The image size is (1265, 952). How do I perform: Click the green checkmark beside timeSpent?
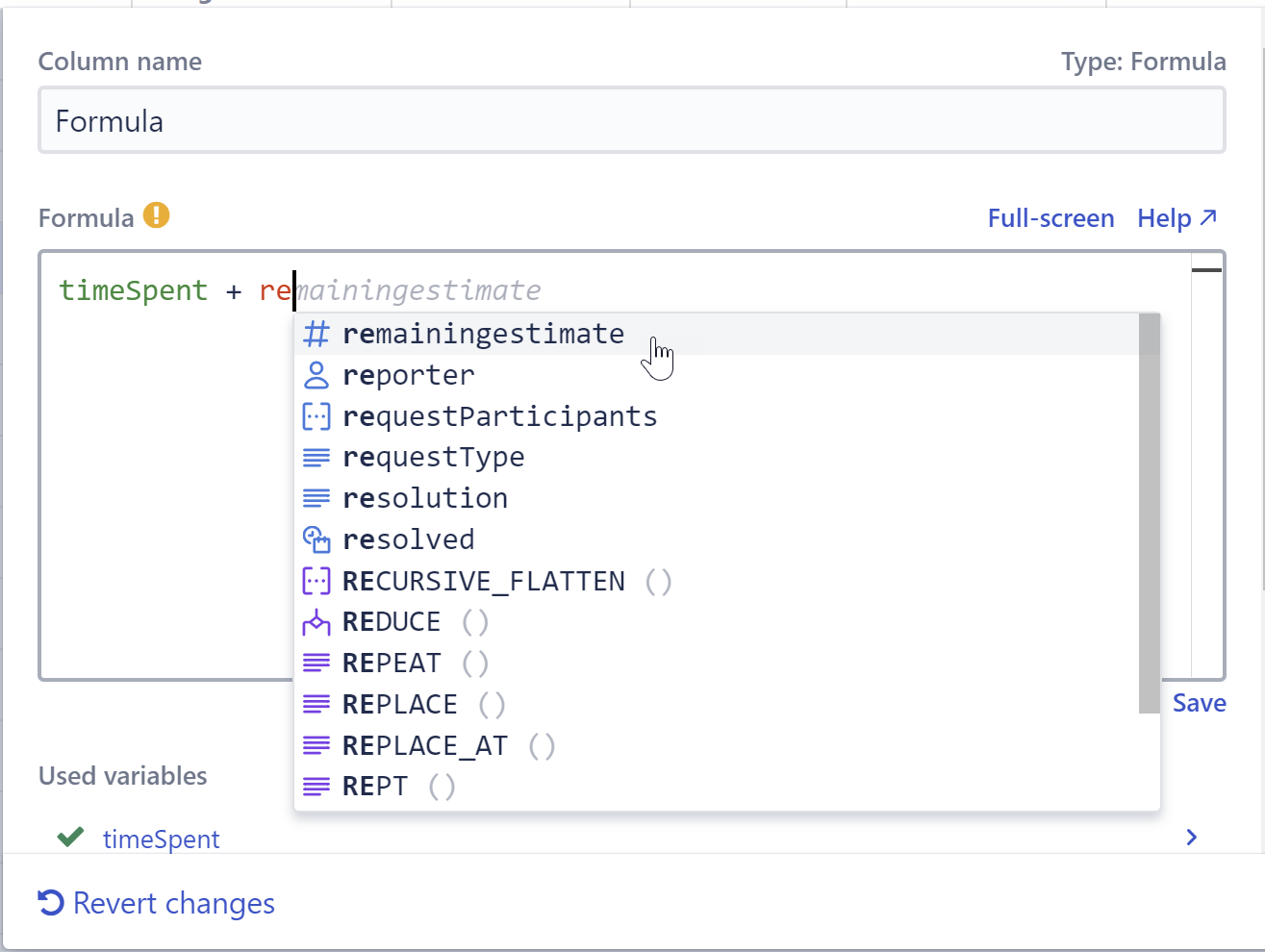[x=70, y=838]
